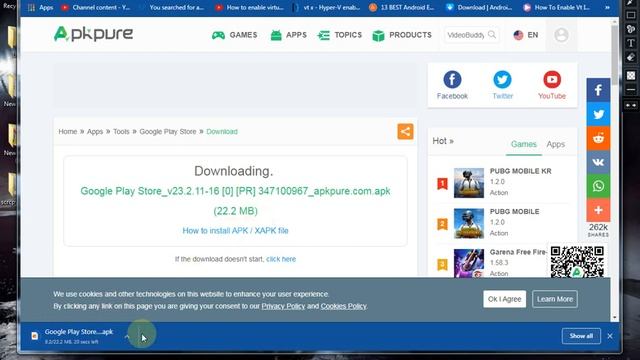Image resolution: width=640 pixels, height=360 pixels.
Task: Open the Topics menu
Action: [340, 35]
